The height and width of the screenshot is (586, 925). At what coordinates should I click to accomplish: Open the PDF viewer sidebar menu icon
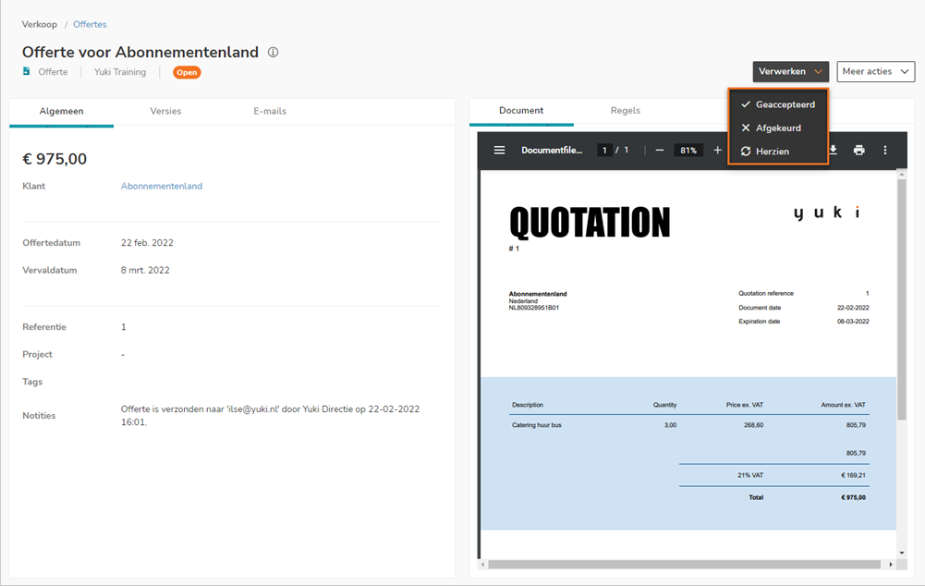pos(499,150)
